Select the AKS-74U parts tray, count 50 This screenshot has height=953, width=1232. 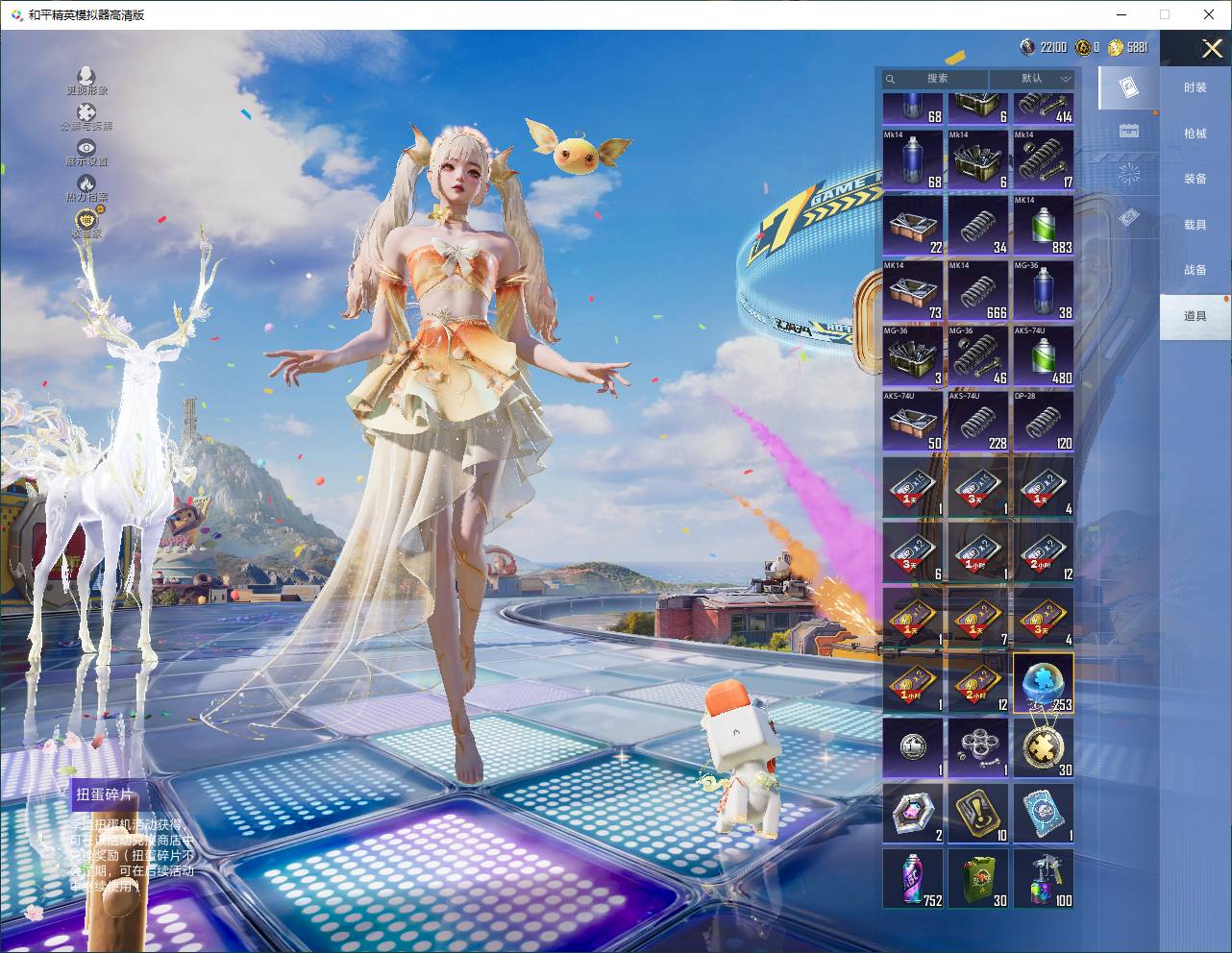click(913, 421)
